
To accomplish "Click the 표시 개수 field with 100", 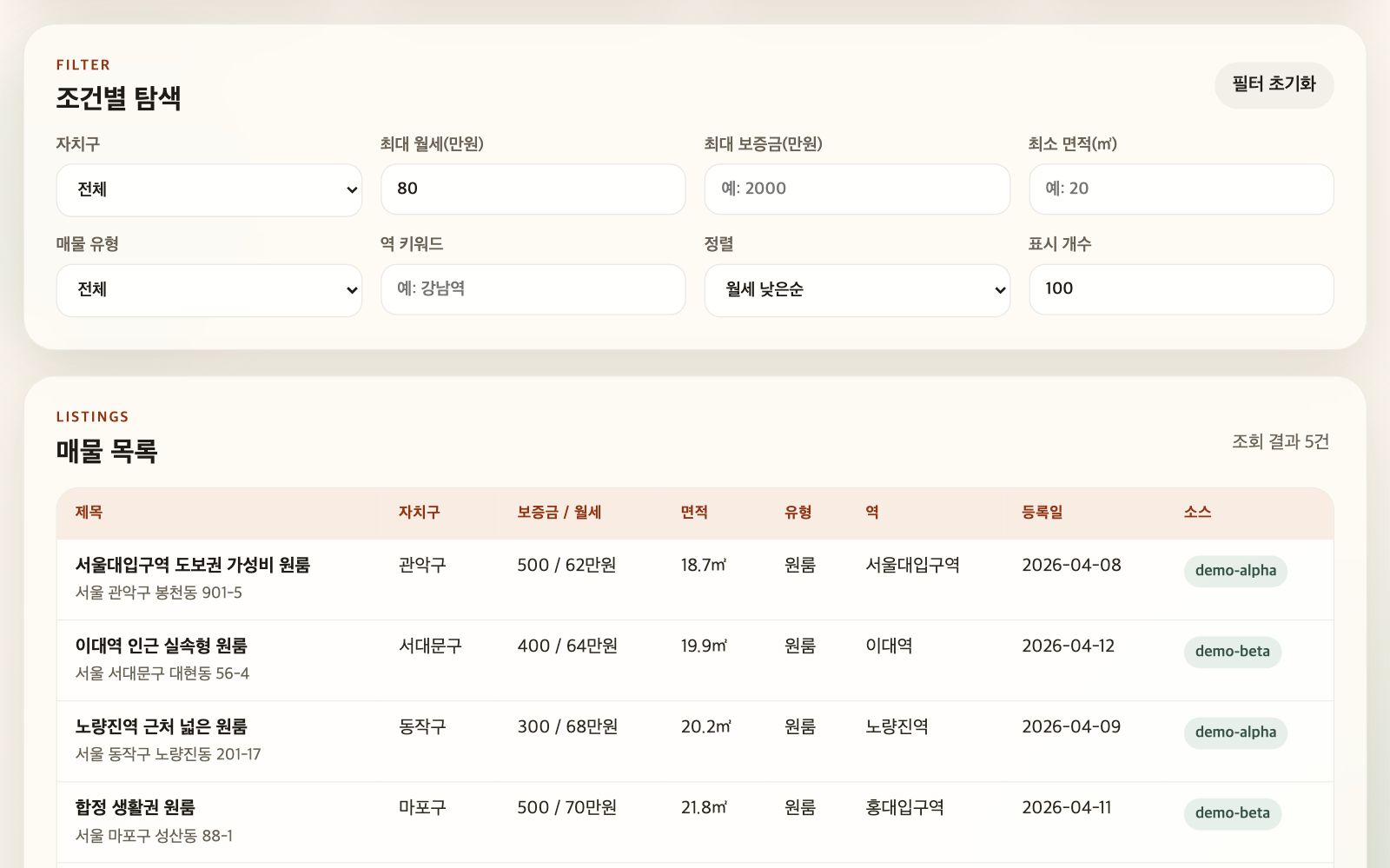I will point(1181,289).
